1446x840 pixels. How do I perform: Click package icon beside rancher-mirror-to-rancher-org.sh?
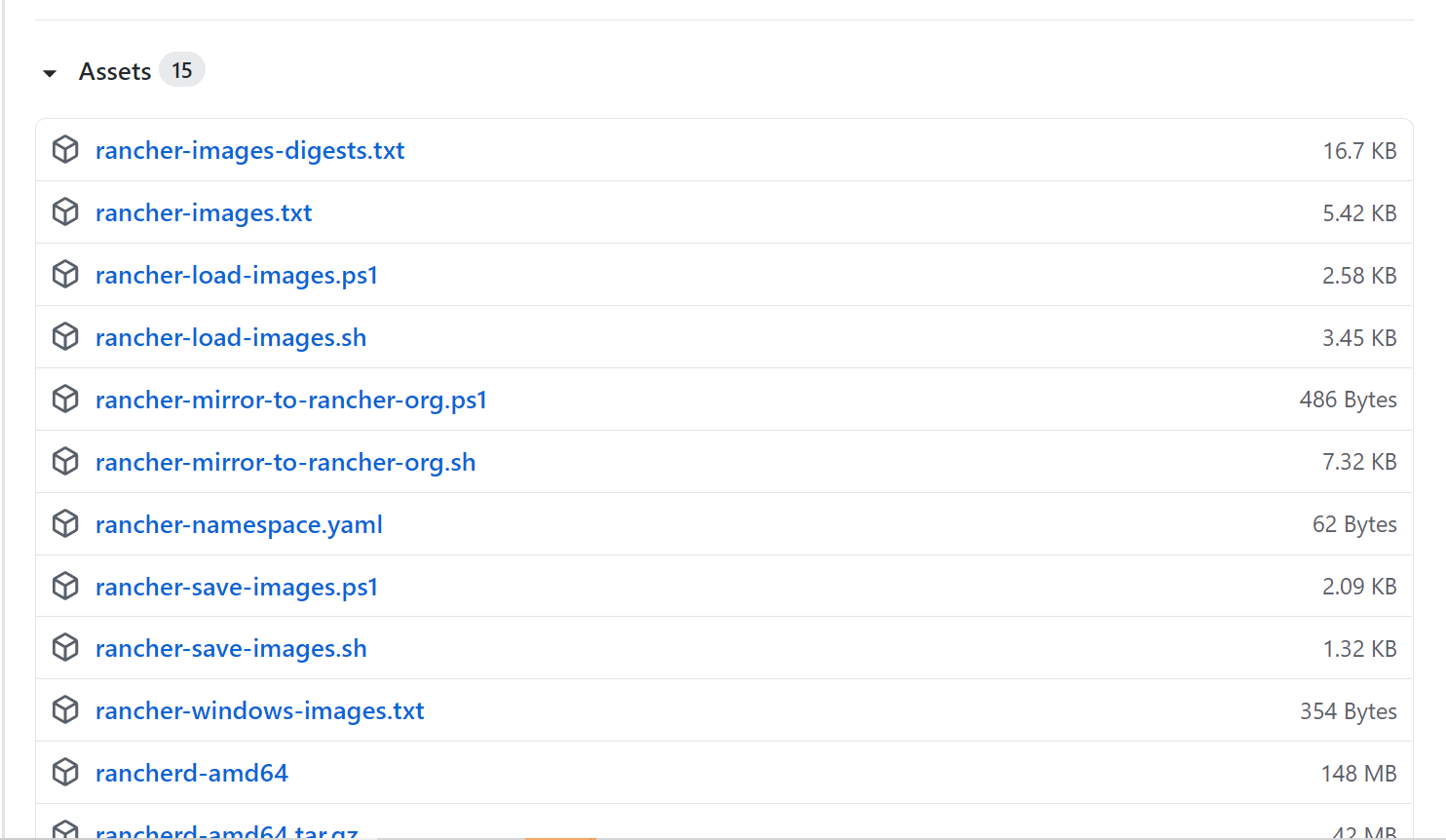point(65,462)
